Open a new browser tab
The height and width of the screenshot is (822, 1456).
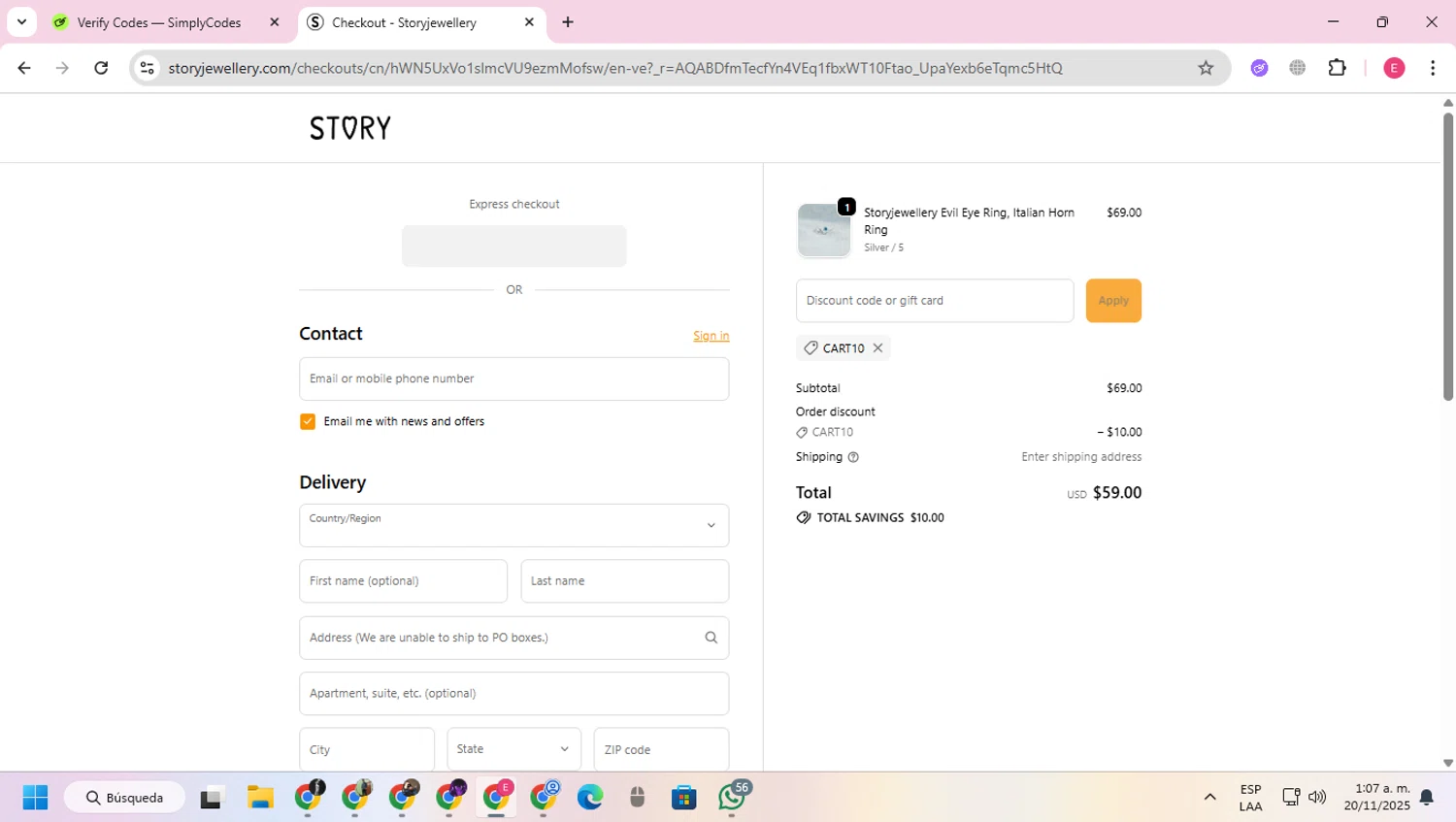click(x=568, y=21)
